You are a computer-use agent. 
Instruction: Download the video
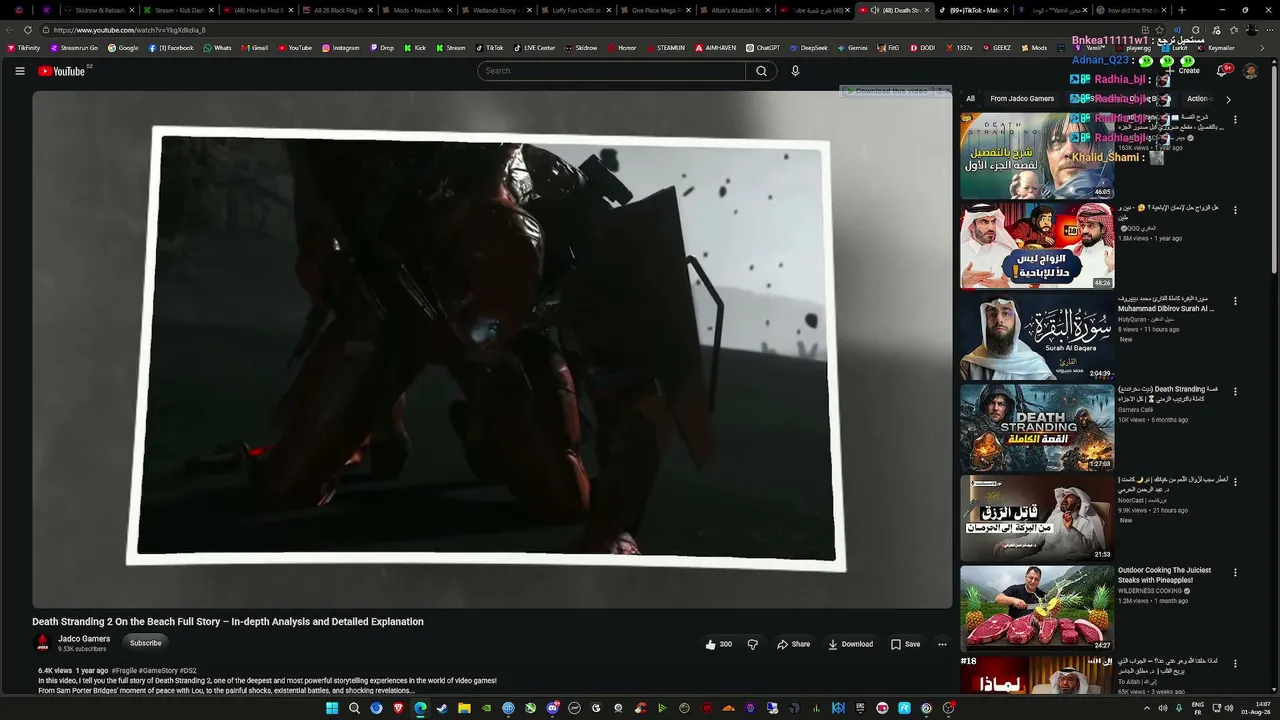850,644
